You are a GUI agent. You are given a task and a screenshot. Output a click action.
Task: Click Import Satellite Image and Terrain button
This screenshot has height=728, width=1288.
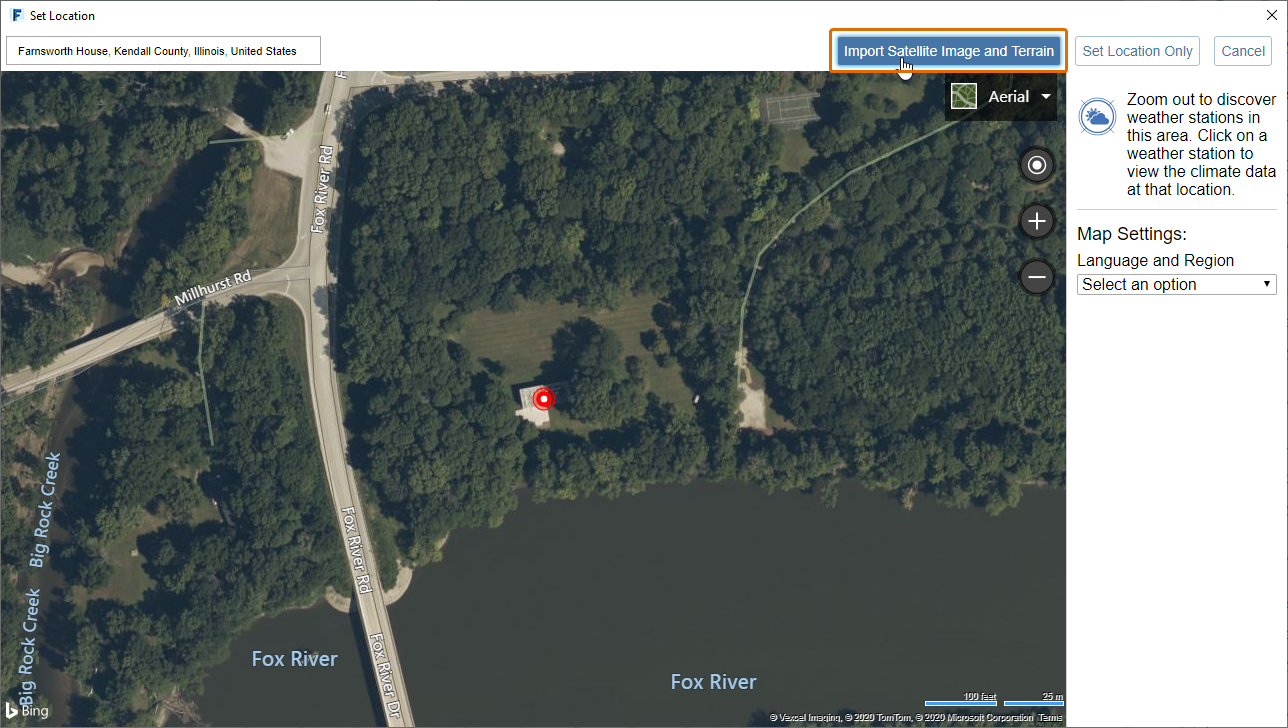[949, 51]
